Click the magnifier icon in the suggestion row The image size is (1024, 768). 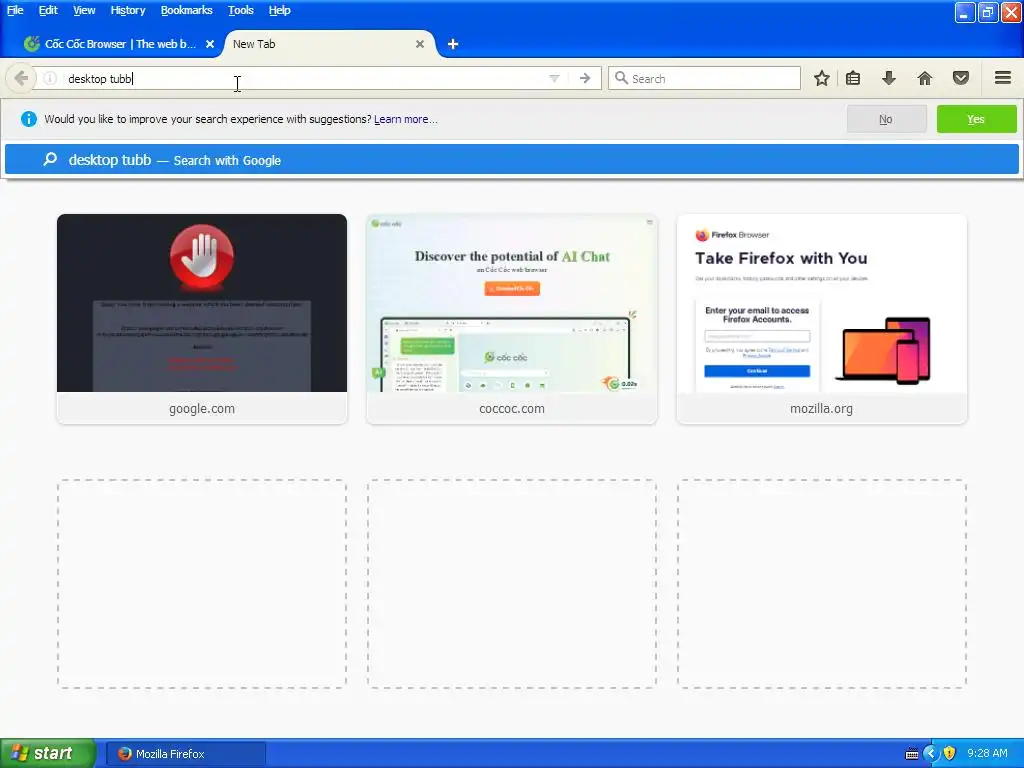coord(50,159)
